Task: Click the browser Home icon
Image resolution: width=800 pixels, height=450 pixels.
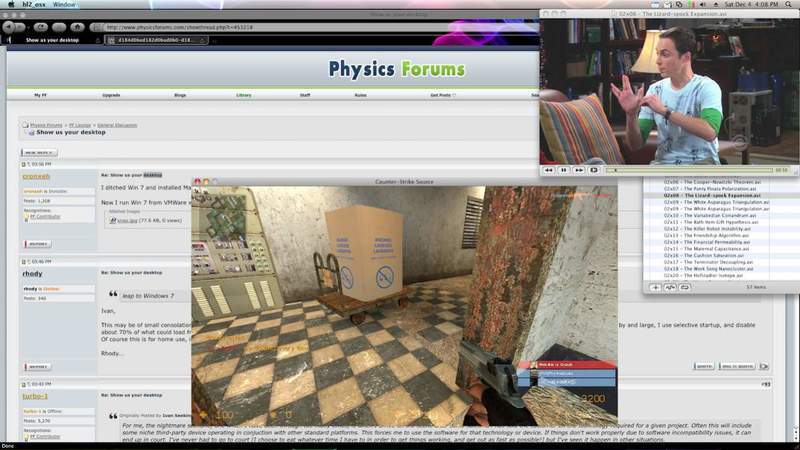Action: (x=77, y=27)
